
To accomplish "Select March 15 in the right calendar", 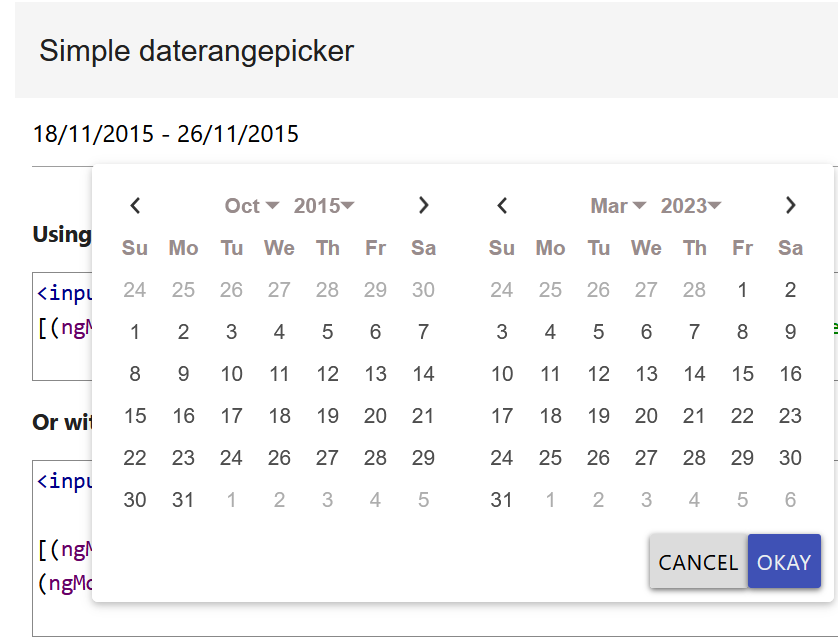I will 742,373.
